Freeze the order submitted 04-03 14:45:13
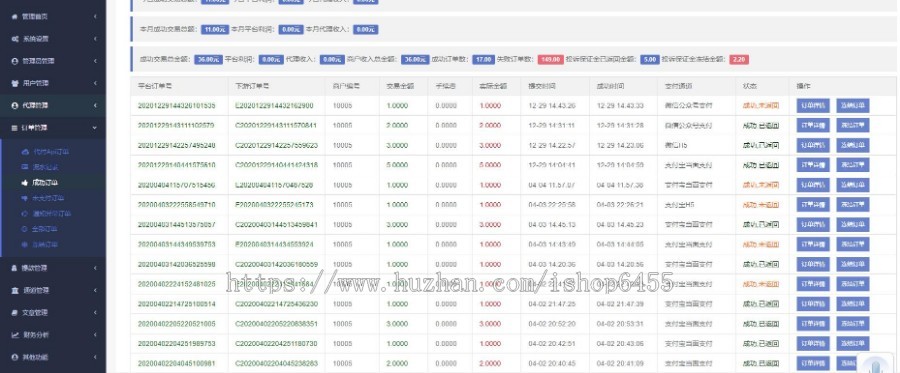The width and height of the screenshot is (900, 373). pos(852,224)
